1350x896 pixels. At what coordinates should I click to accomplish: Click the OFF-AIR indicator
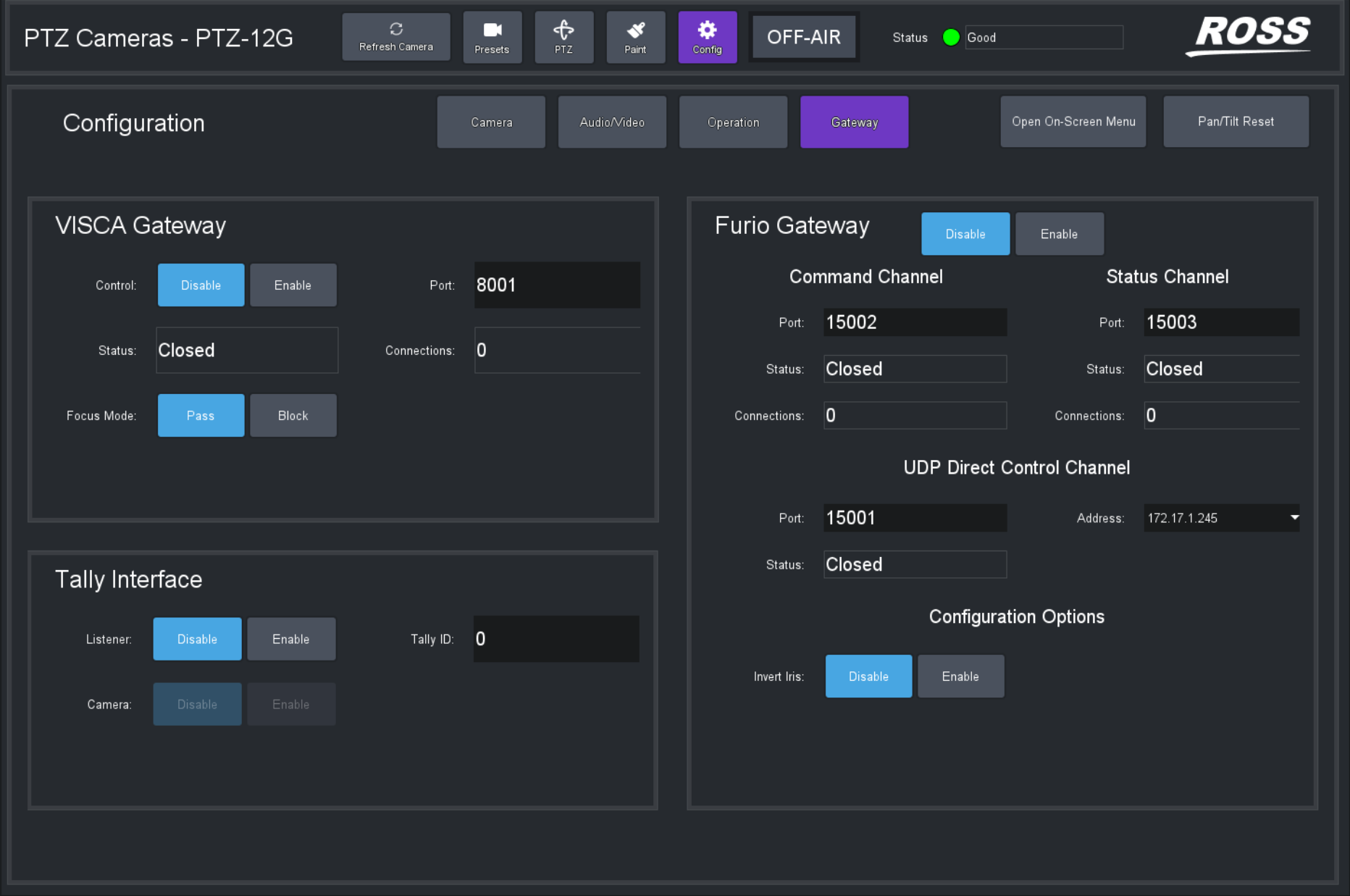pos(804,36)
